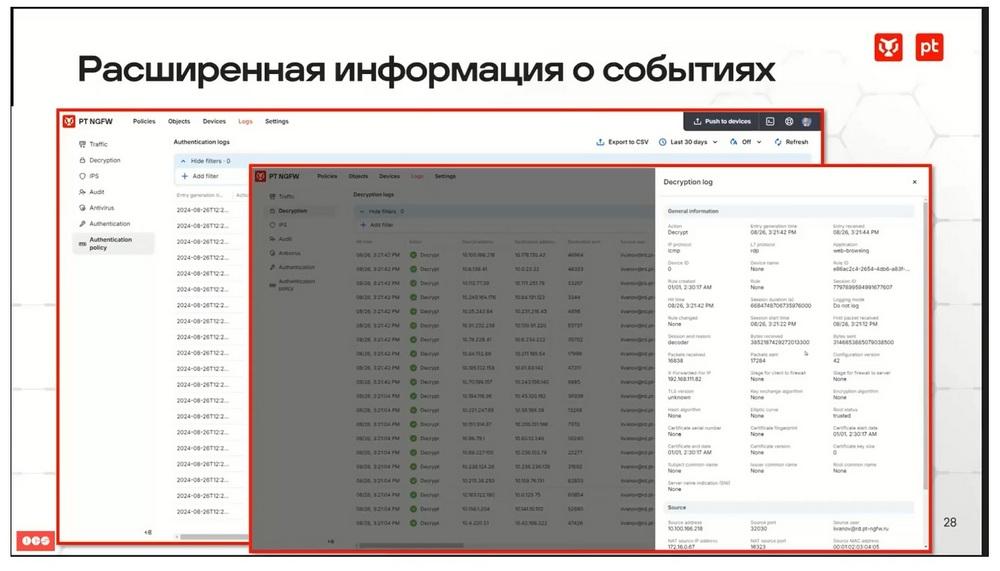Close the Decryption log panel
Screen dimensions: 1000x571
pyautogui.click(x=915, y=182)
